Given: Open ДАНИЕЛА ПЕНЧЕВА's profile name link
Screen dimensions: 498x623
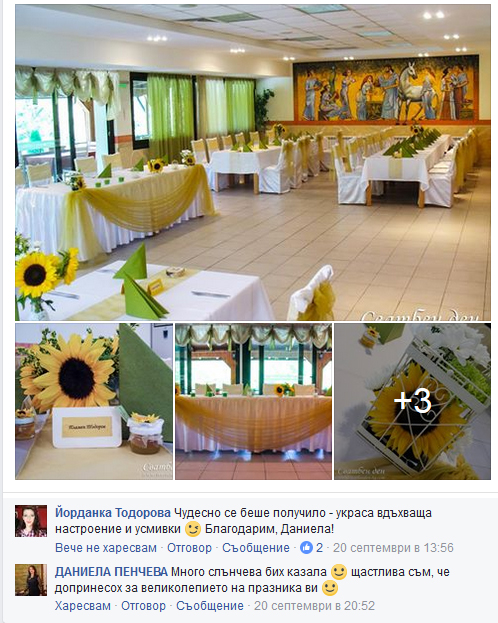Looking at the screenshot, I should [x=111, y=572].
